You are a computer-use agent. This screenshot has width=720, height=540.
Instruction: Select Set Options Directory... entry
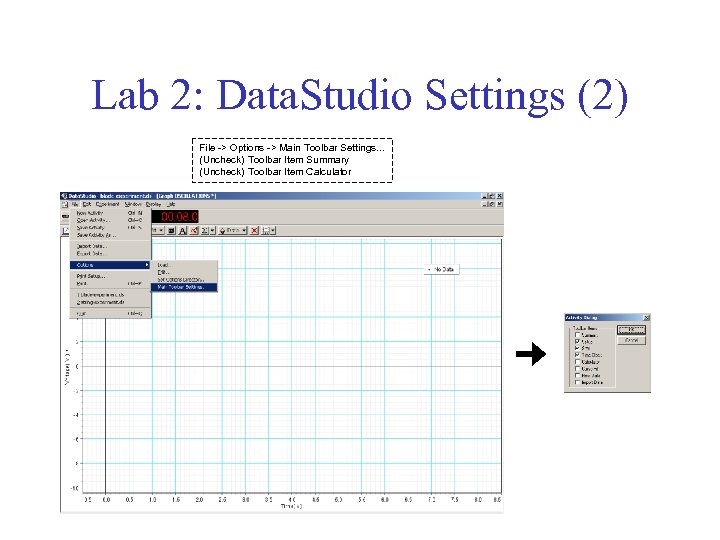tap(184, 280)
